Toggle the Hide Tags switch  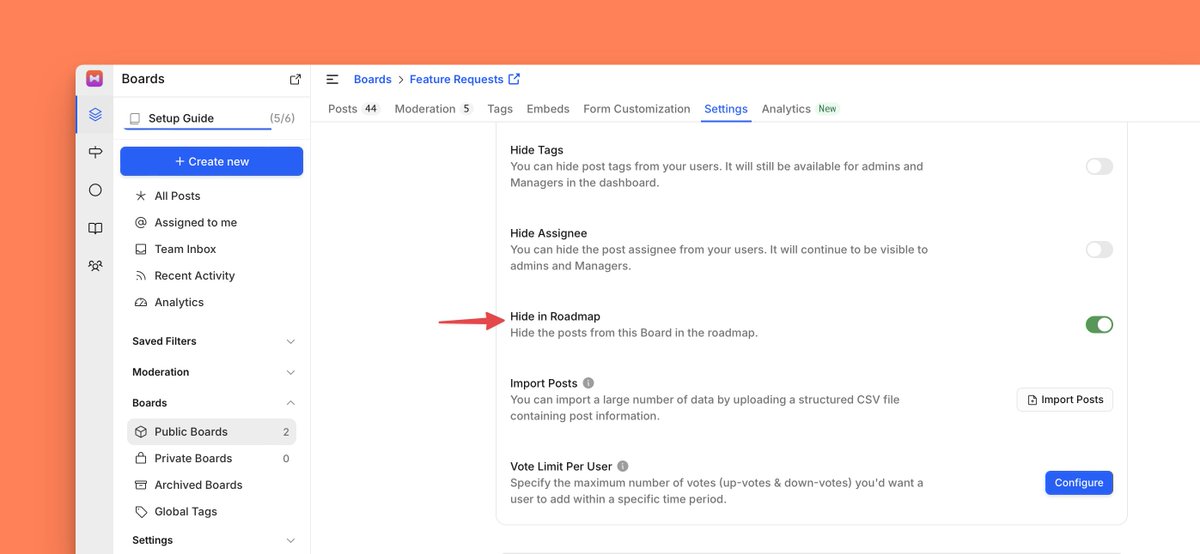[x=1099, y=167]
